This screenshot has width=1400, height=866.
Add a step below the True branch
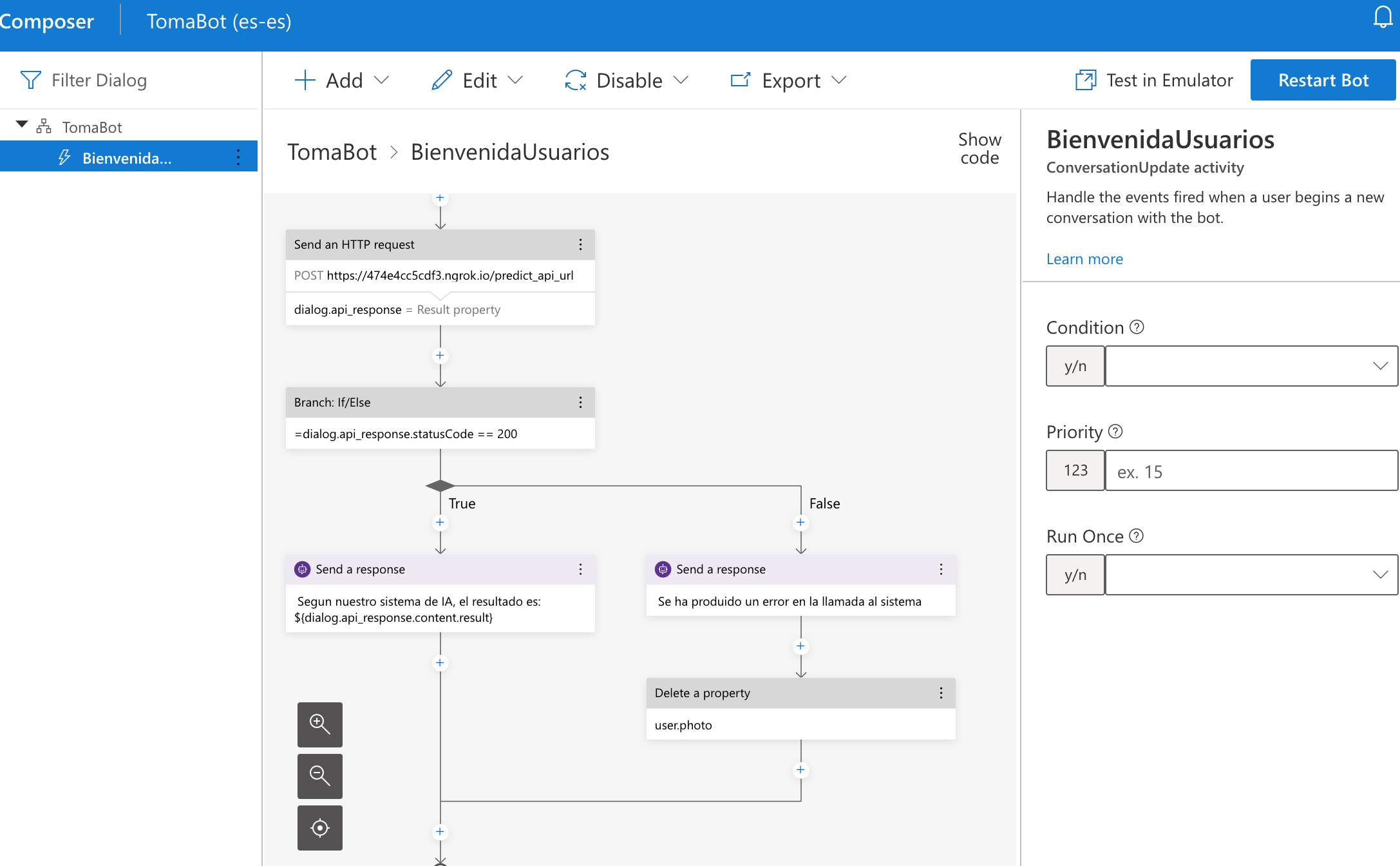pos(440,522)
